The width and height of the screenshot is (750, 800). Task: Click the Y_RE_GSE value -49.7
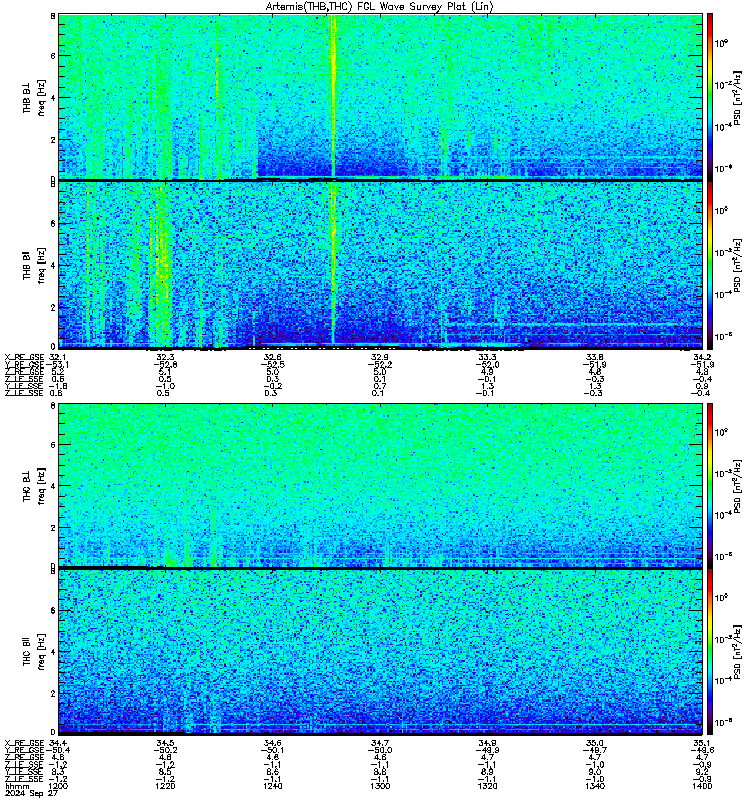coord(595,750)
